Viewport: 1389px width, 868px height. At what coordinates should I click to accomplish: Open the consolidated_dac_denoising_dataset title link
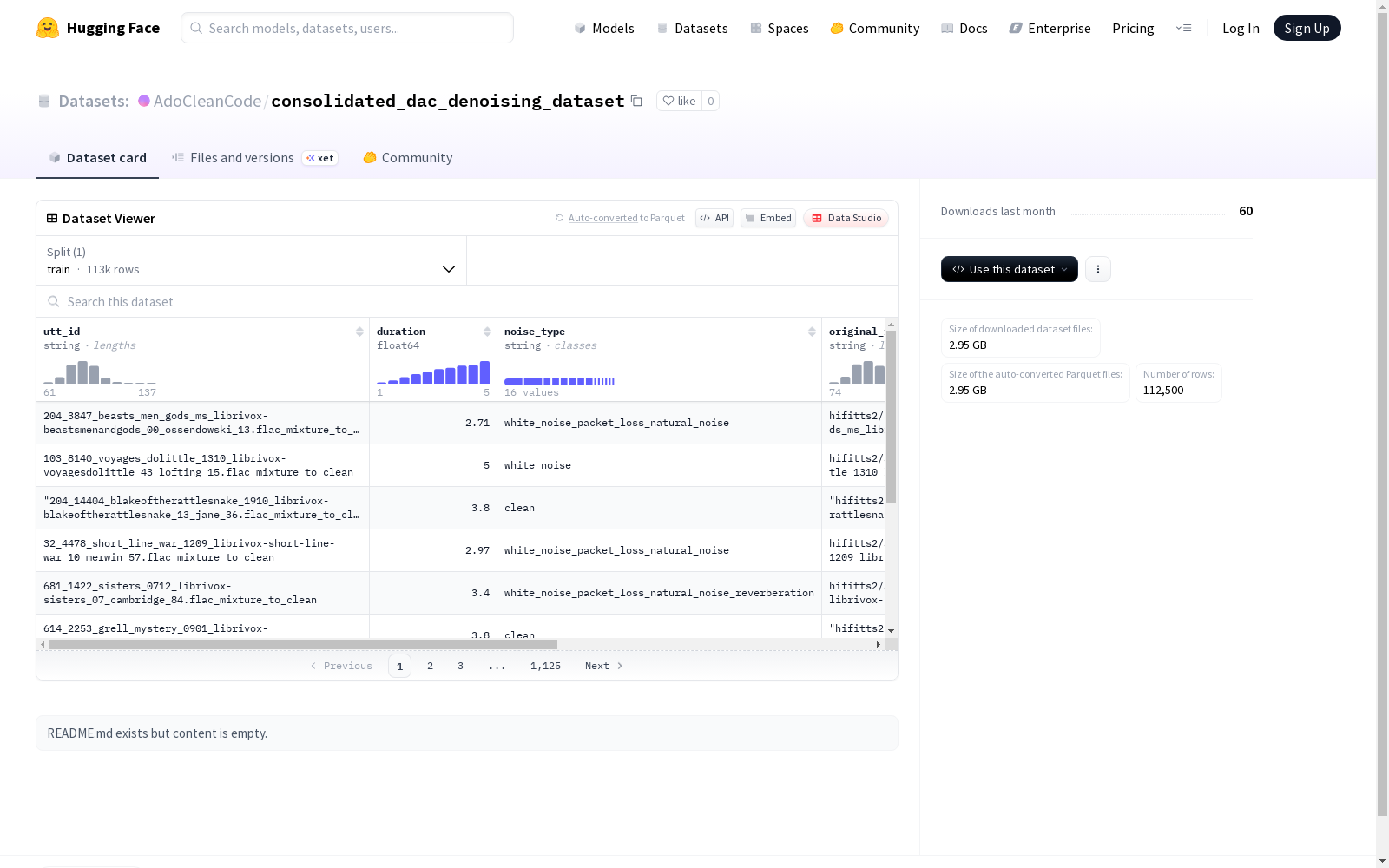448,101
